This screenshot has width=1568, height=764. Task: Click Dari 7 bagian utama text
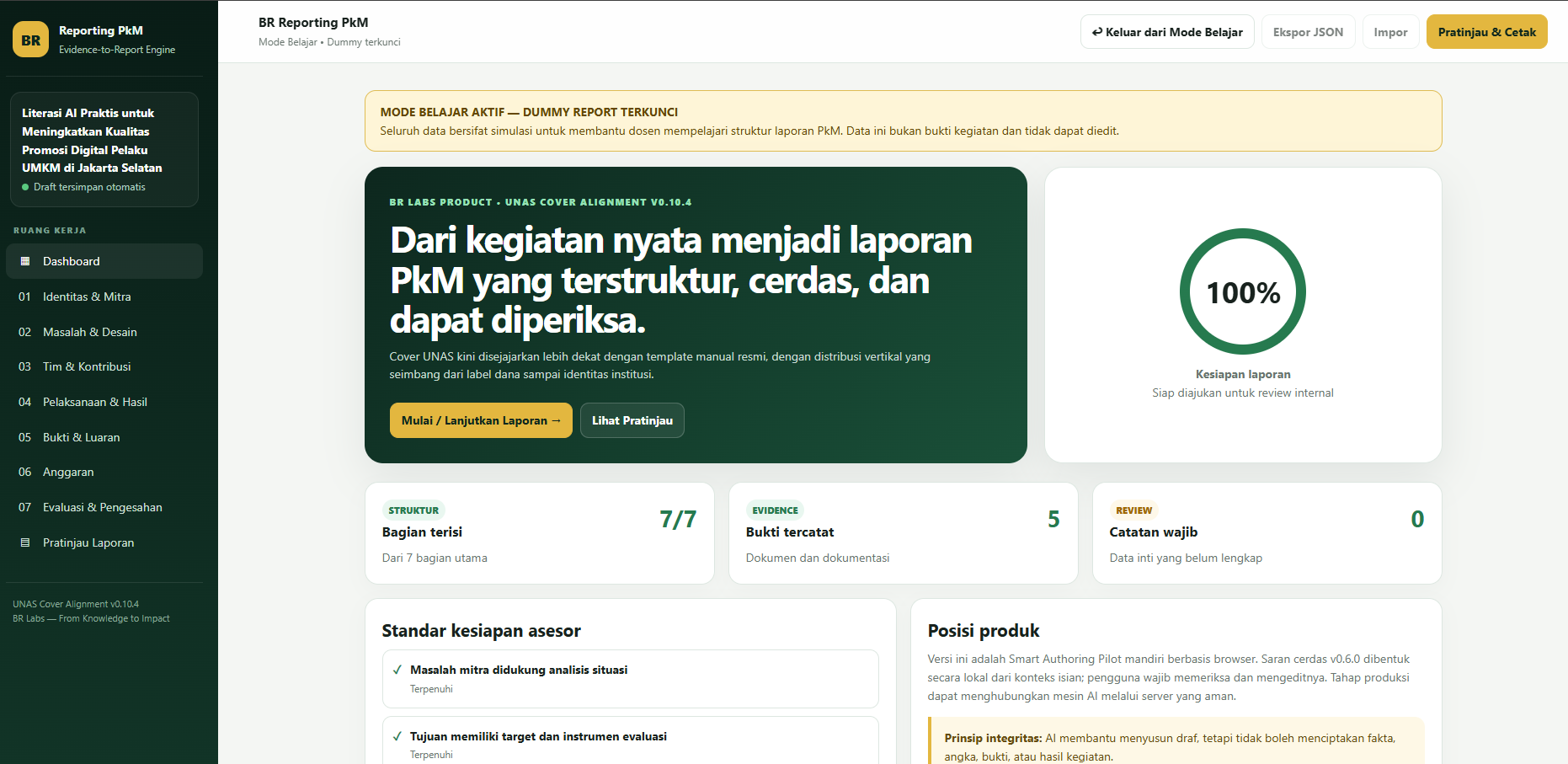click(435, 558)
